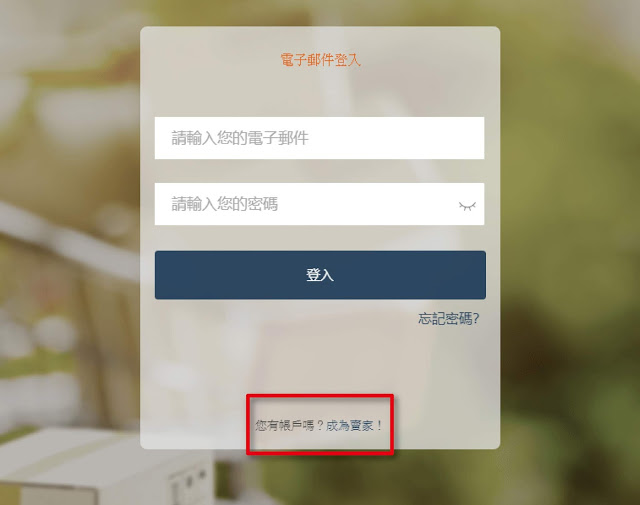Click the 成為賣家！ link
Viewport: 640px width, 505px height.
pyautogui.click(x=355, y=425)
